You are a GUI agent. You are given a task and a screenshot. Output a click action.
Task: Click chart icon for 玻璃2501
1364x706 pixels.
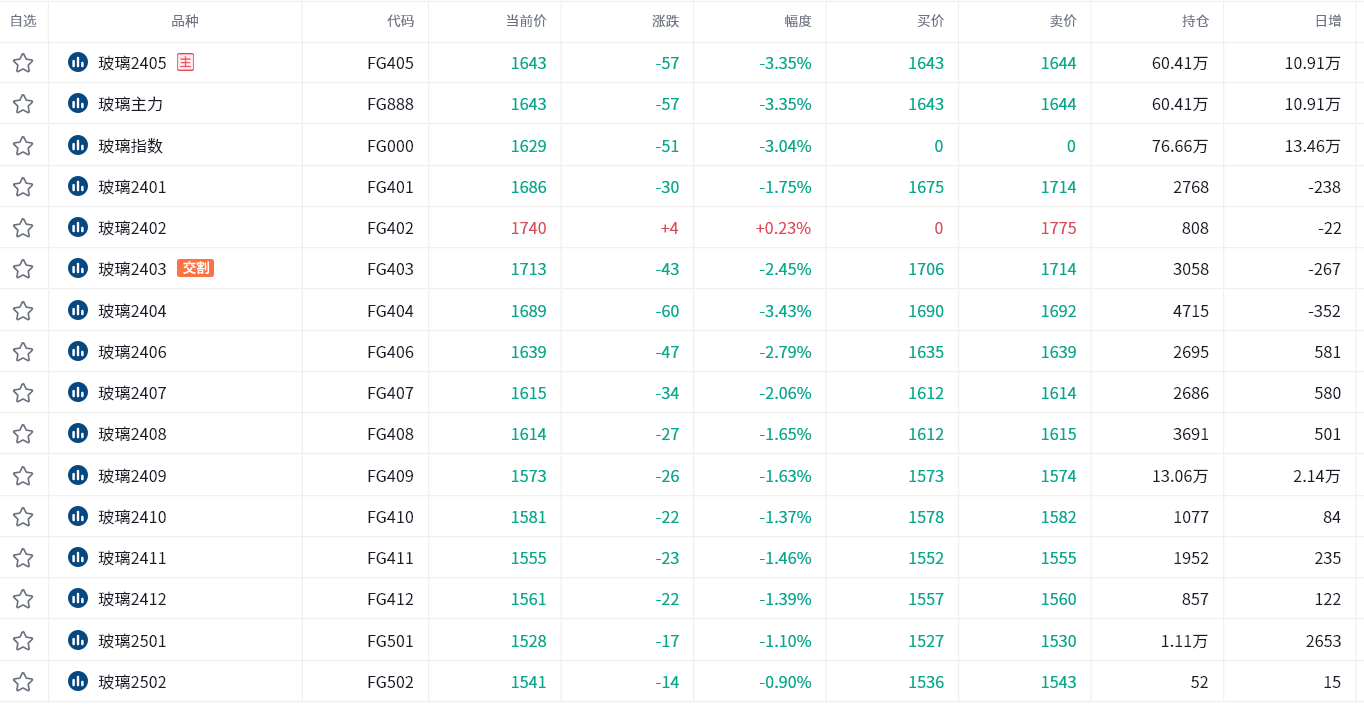tap(78, 641)
